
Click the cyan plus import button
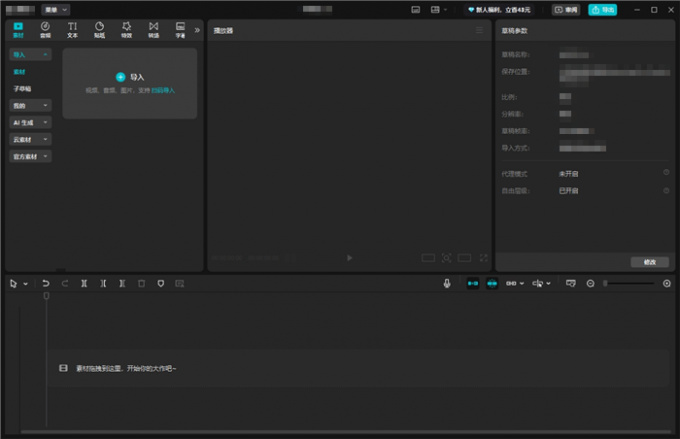[121, 77]
